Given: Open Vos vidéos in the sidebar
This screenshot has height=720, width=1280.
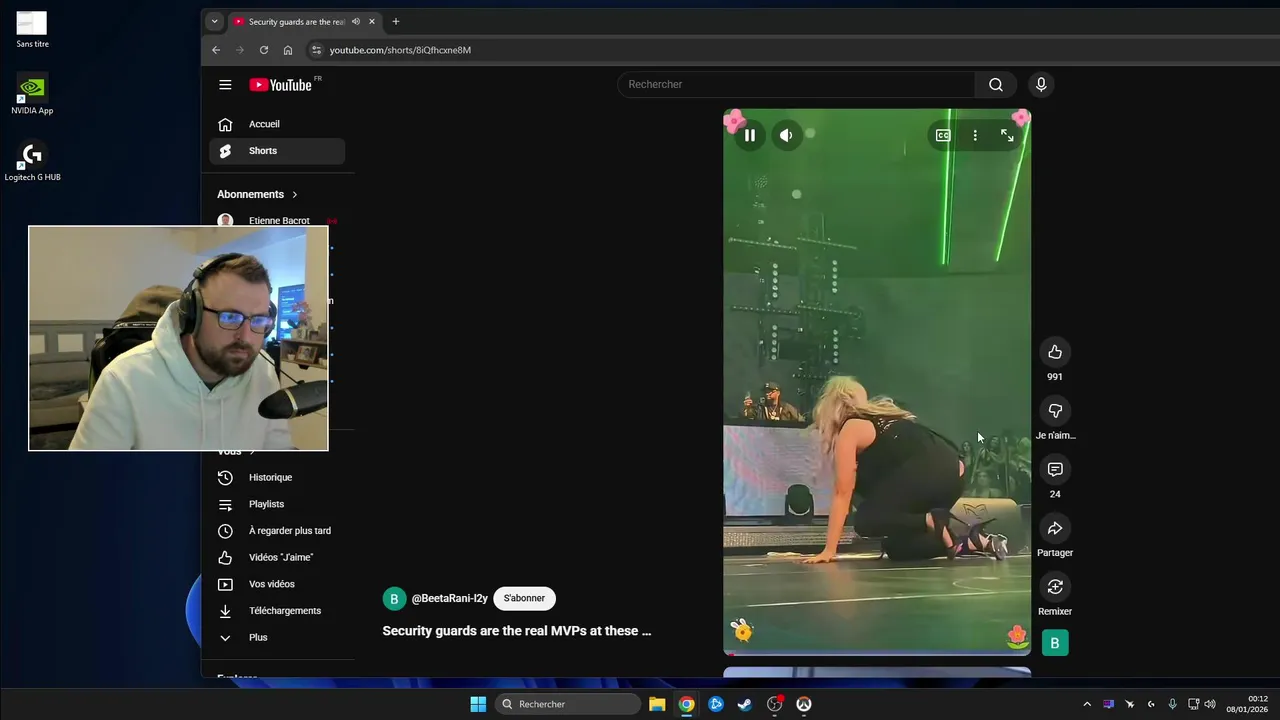Looking at the screenshot, I should pyautogui.click(x=277, y=584).
